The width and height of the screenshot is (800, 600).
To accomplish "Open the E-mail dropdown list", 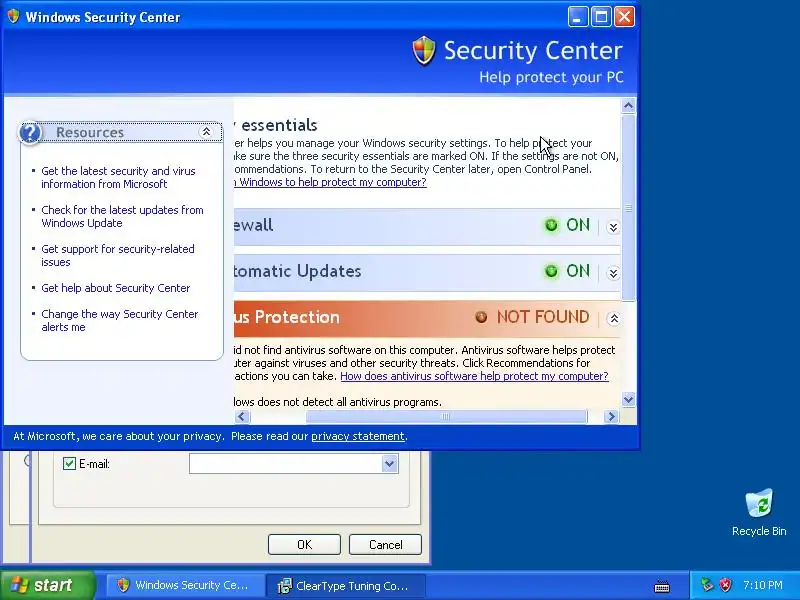I will [389, 464].
